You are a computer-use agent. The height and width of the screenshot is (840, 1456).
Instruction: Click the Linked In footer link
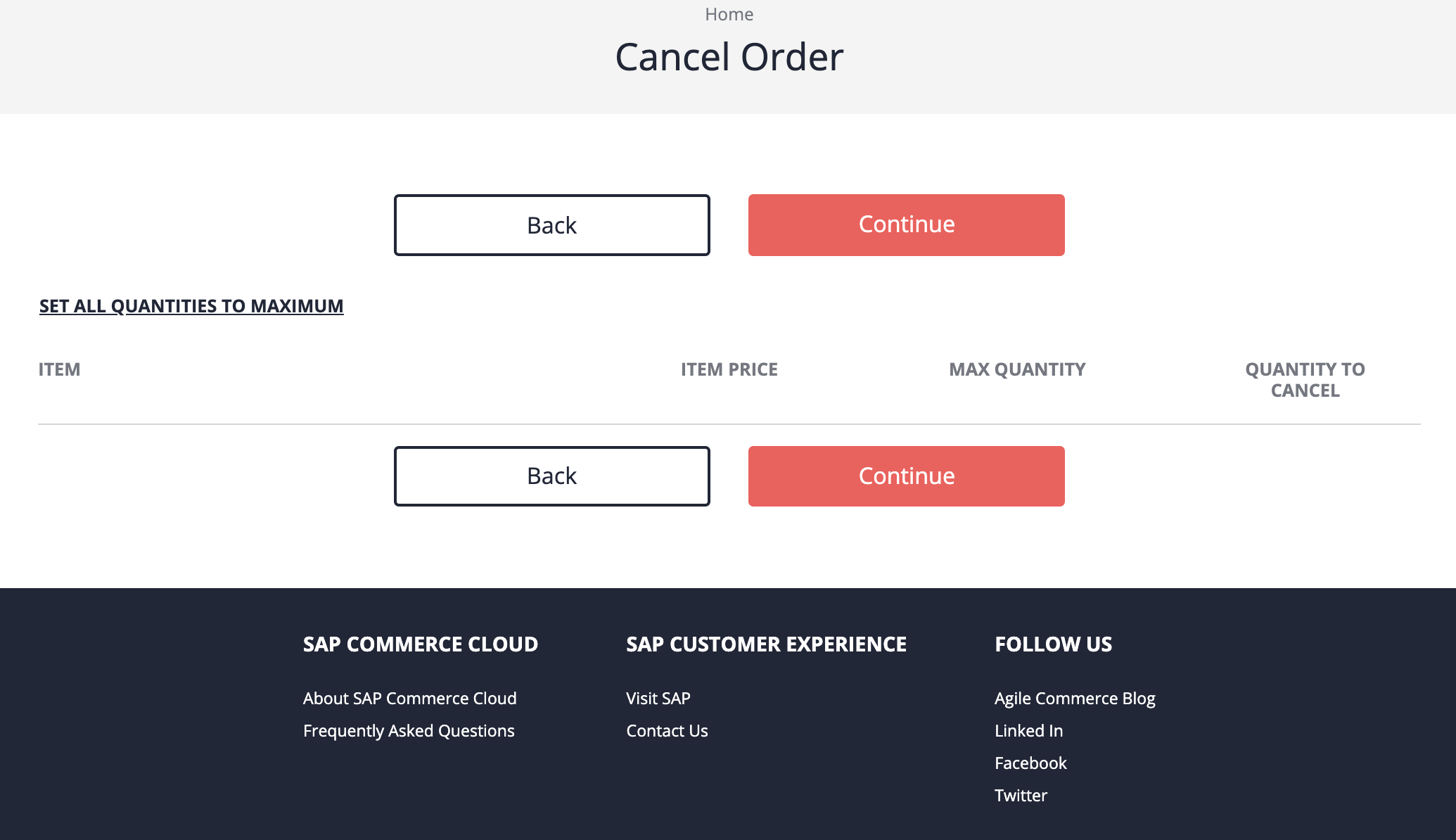[1028, 730]
